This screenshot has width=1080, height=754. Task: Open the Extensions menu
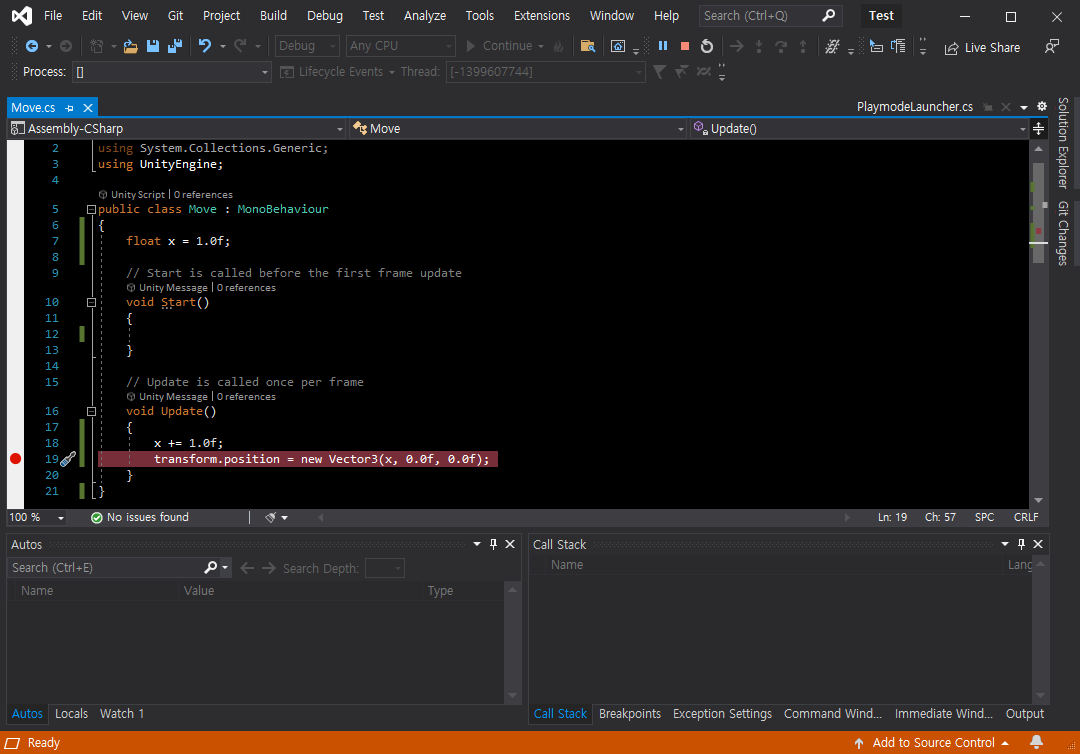pyautogui.click(x=541, y=15)
